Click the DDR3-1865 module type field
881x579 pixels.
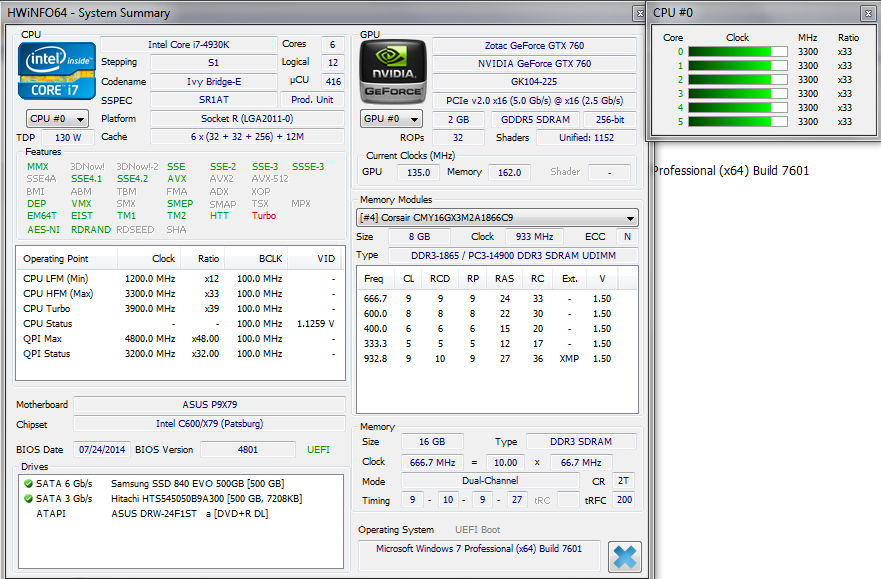(x=513, y=256)
